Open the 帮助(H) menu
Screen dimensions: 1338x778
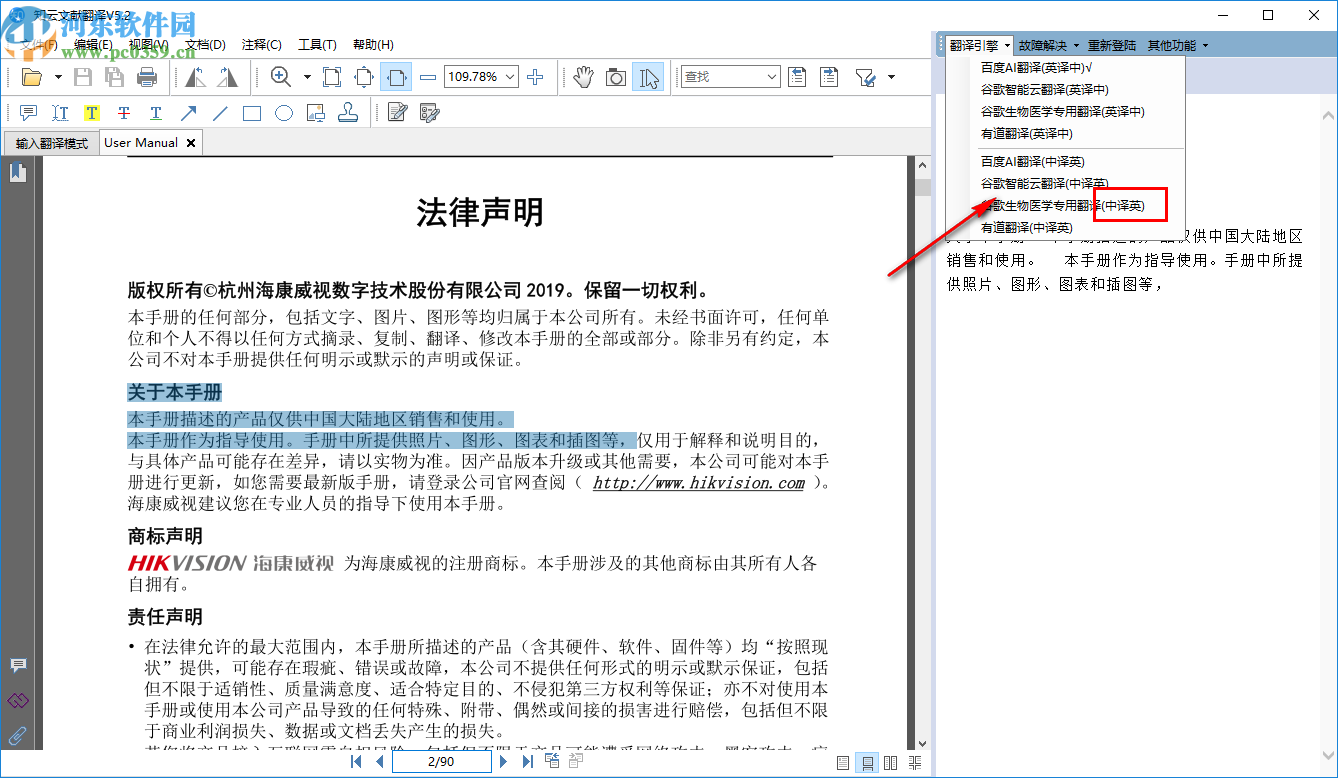(373, 45)
